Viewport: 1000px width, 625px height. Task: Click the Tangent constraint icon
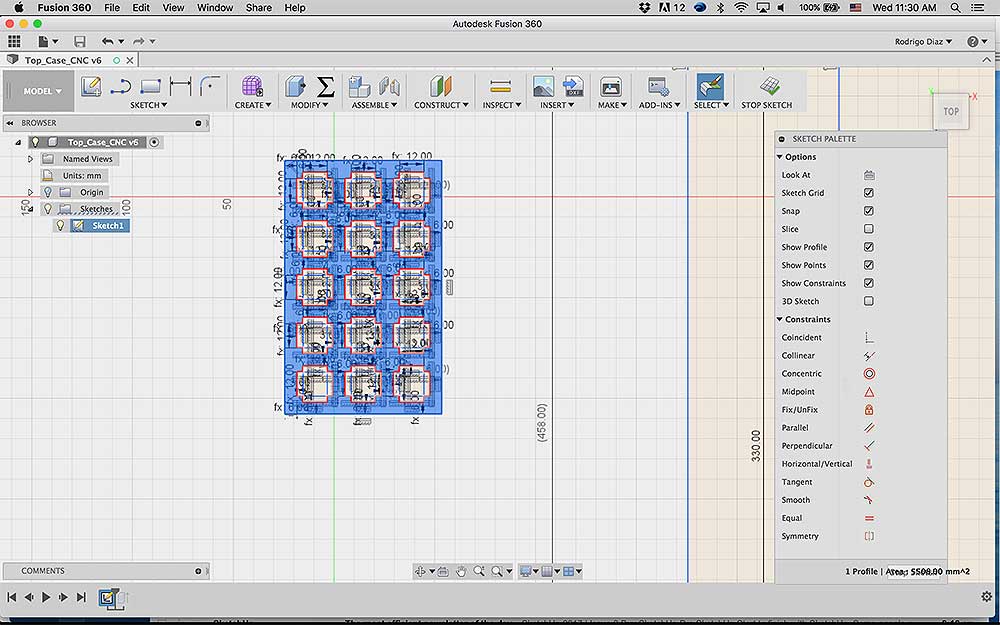pos(869,482)
